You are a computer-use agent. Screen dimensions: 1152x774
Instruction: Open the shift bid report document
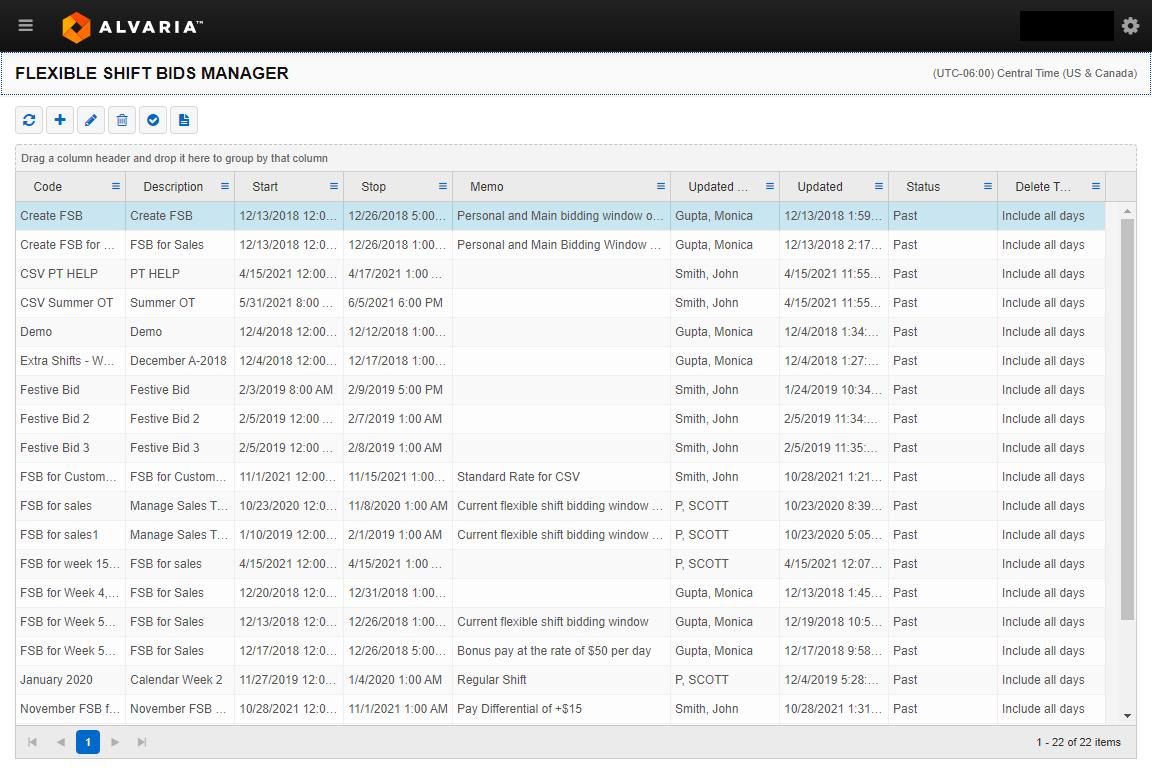pos(184,120)
